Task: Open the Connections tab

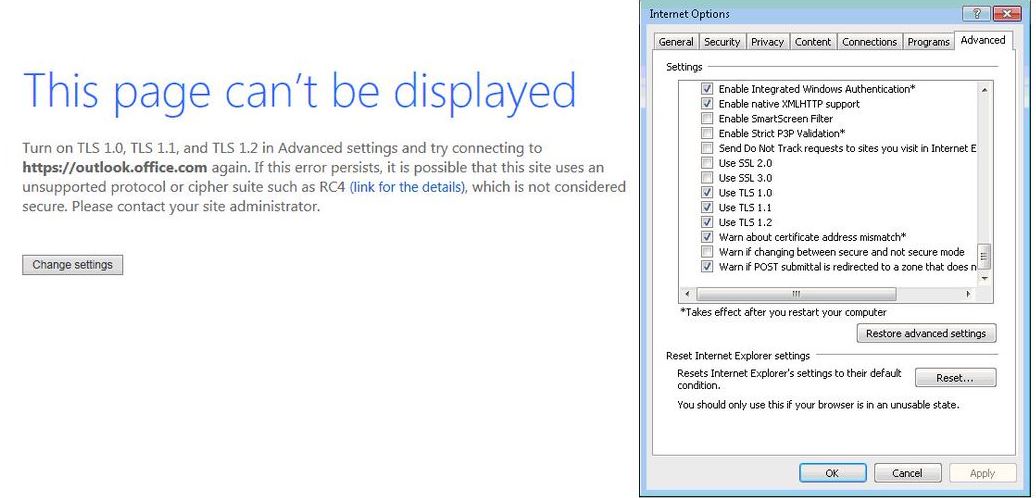Action: 869,42
